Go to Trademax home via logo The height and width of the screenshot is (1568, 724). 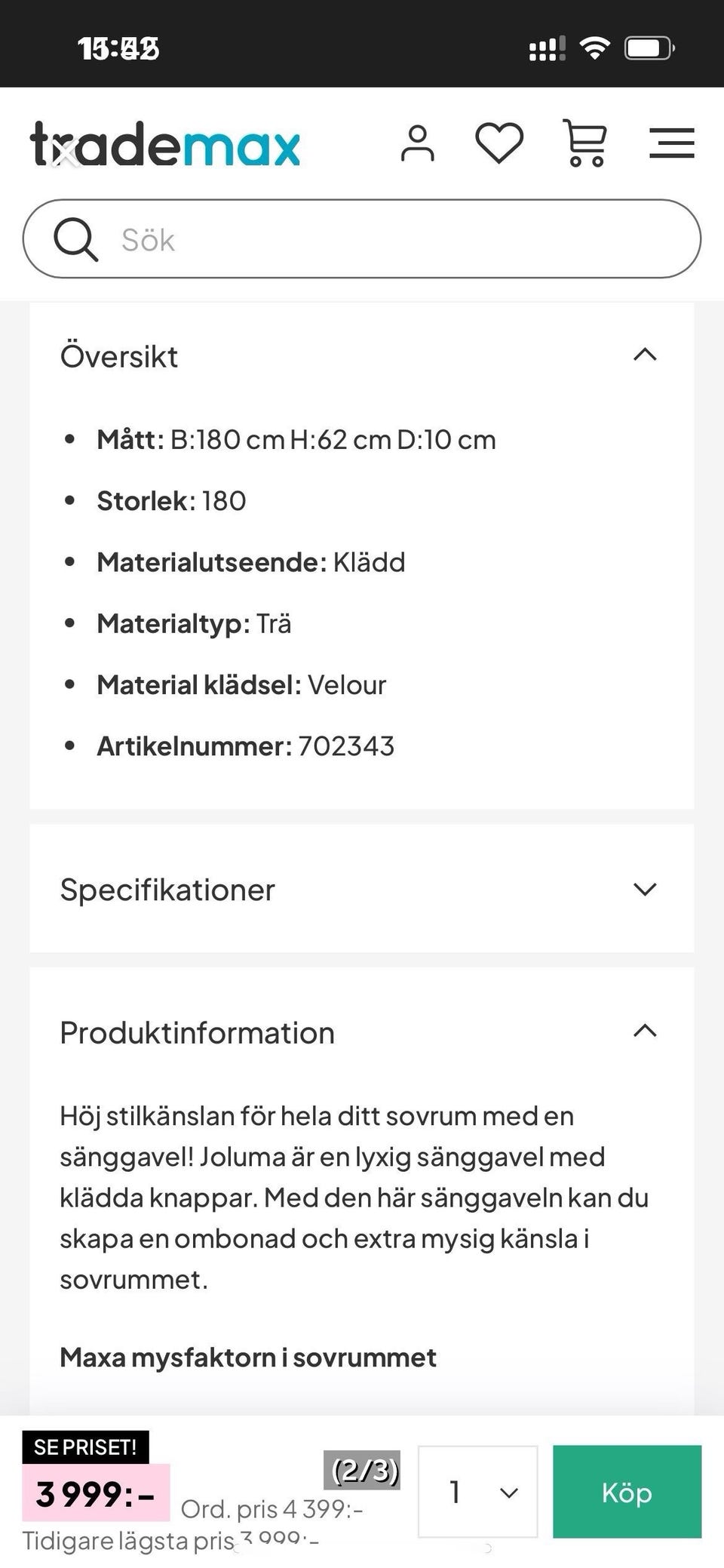165,143
